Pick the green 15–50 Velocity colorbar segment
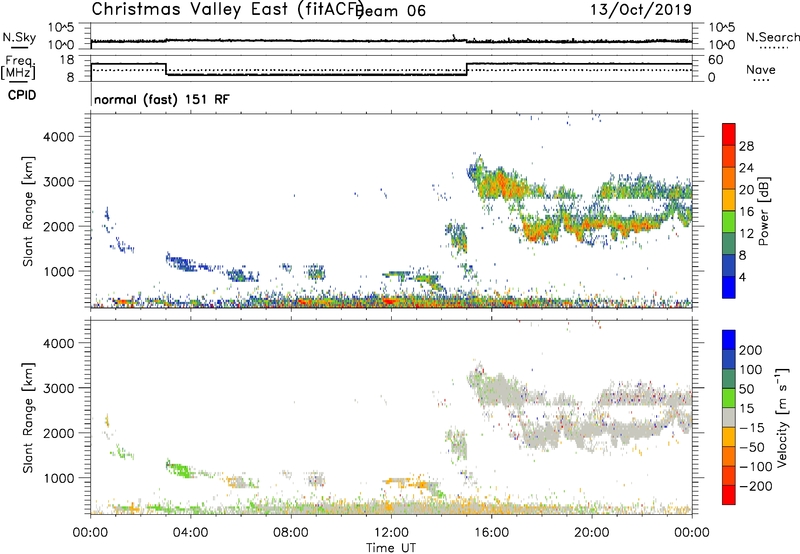This screenshot has height=554, width=800. pos(729,398)
